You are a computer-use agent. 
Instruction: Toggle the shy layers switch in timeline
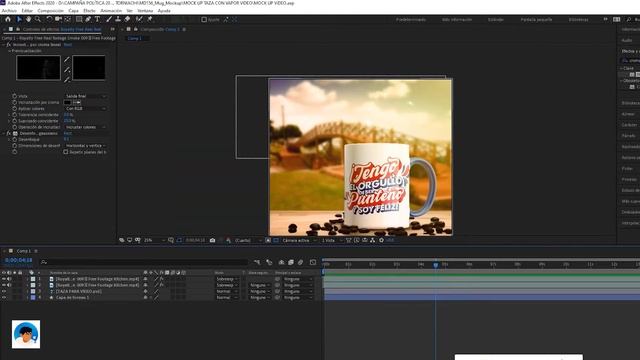click(x=281, y=262)
